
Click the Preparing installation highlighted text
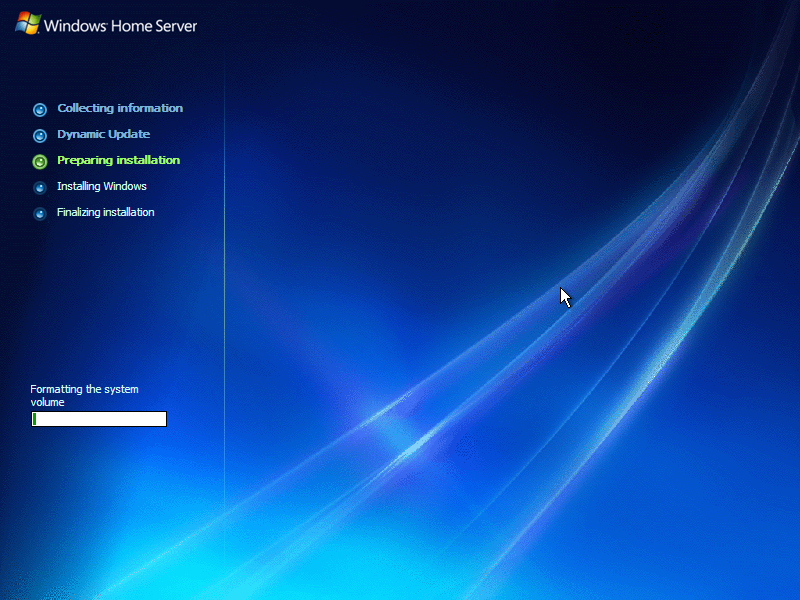tap(118, 160)
